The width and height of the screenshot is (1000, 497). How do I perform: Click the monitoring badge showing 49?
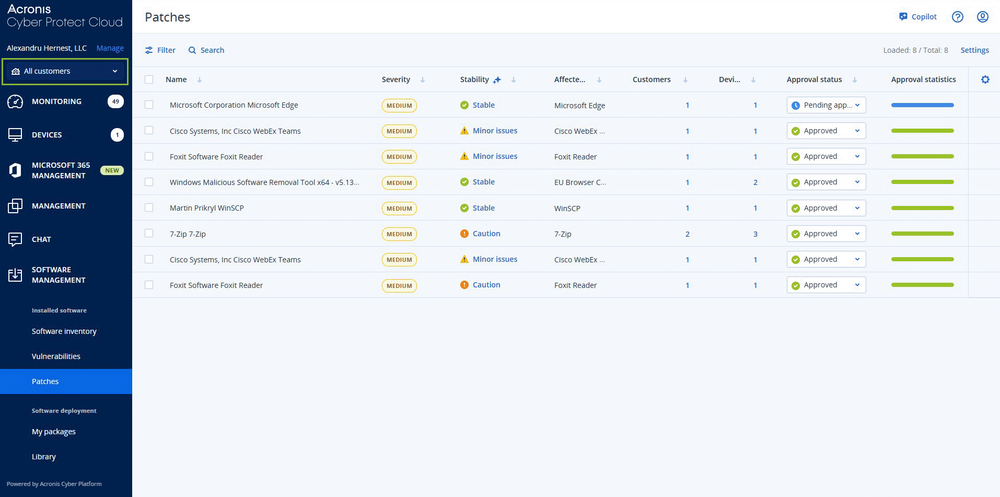pos(115,101)
